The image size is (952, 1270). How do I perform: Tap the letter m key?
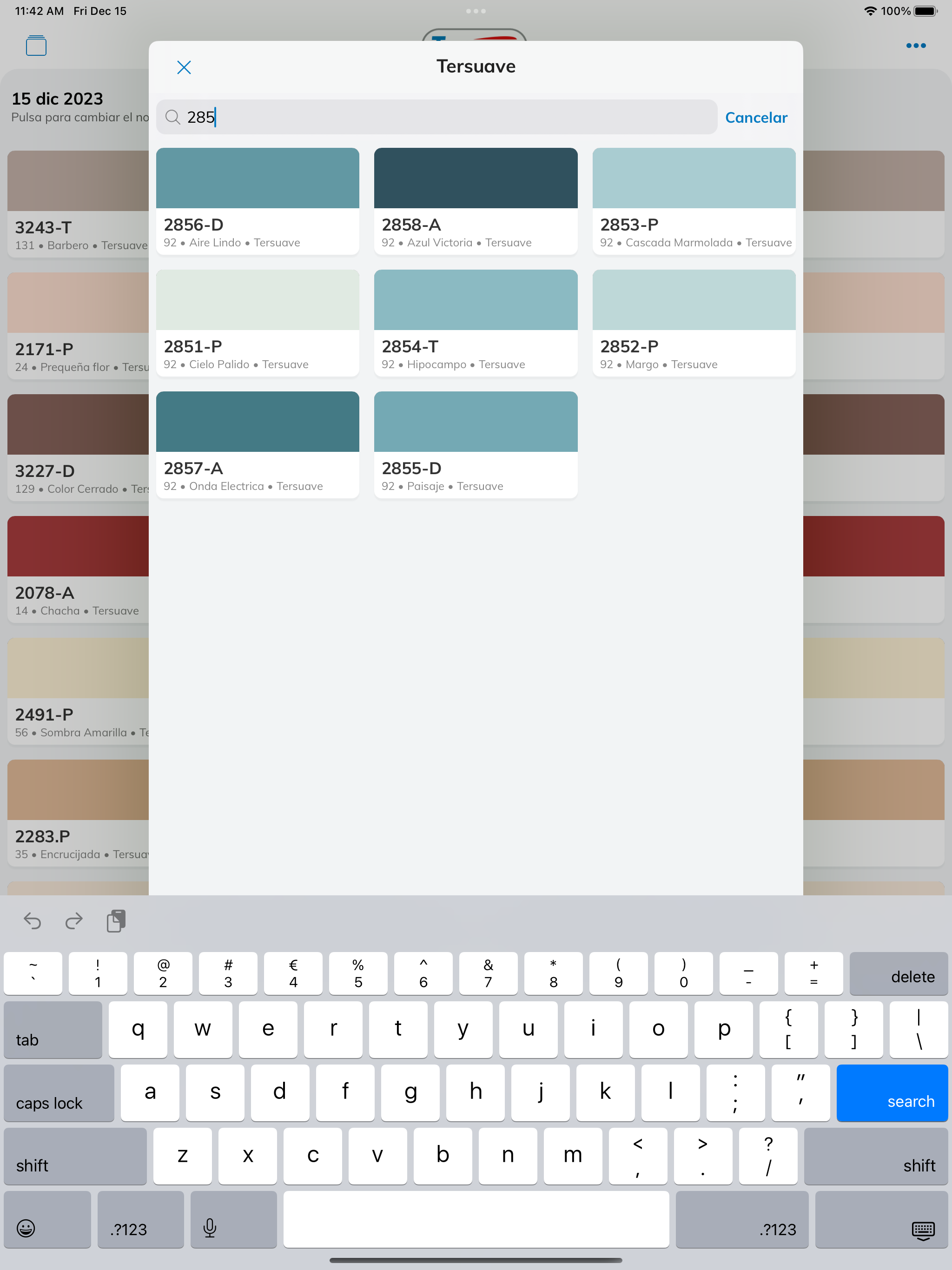[x=573, y=1156]
